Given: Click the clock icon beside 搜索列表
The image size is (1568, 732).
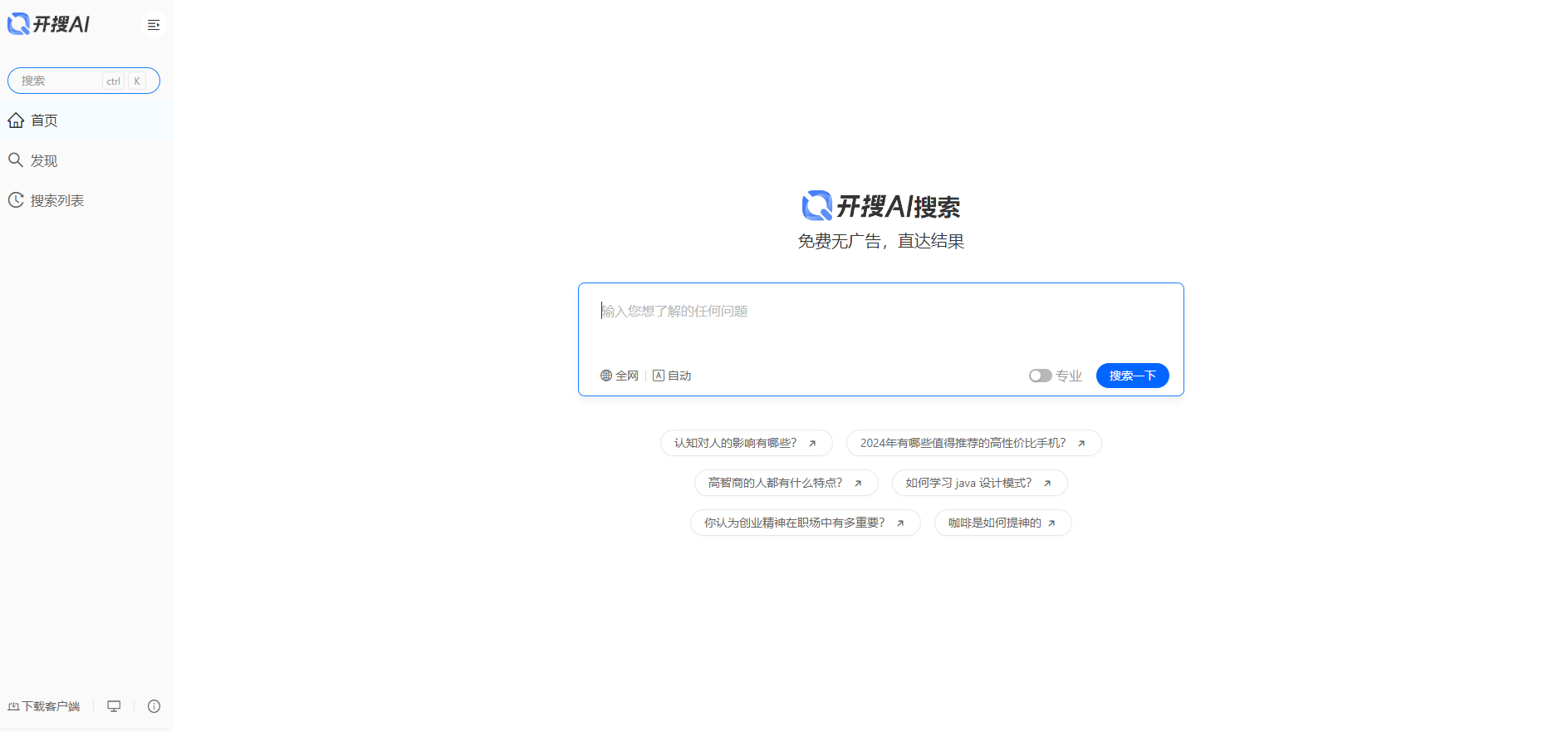Looking at the screenshot, I should [x=16, y=200].
